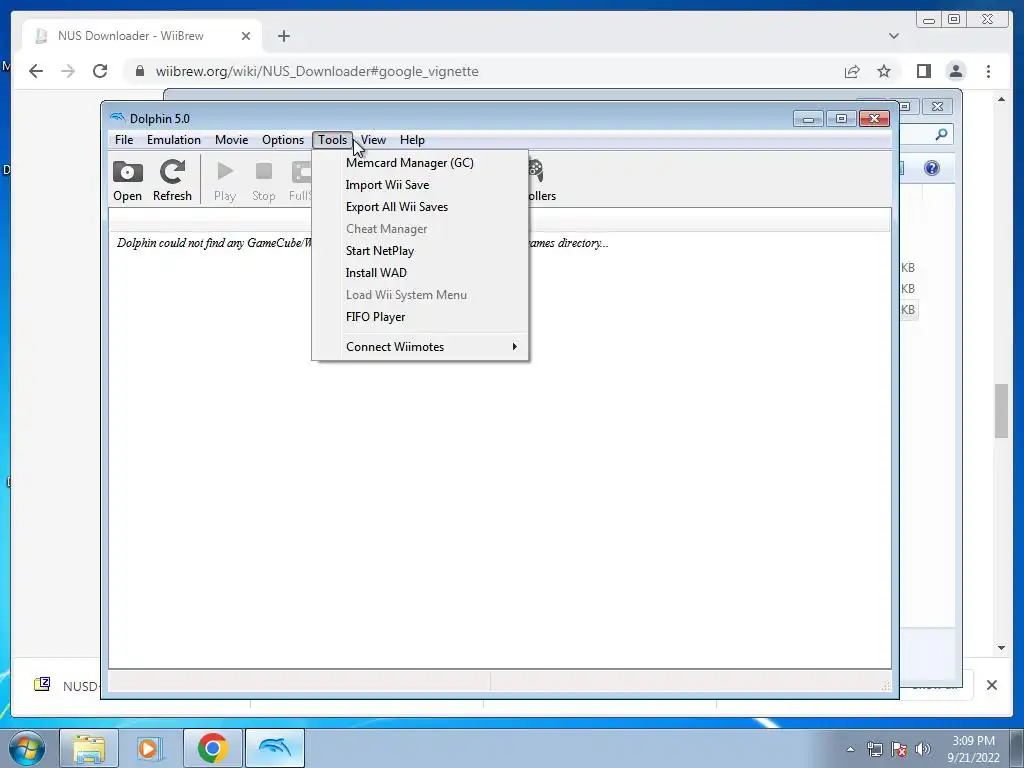This screenshot has height=768, width=1024.
Task: Select Memcard Manager (GC)
Action: click(420, 163)
